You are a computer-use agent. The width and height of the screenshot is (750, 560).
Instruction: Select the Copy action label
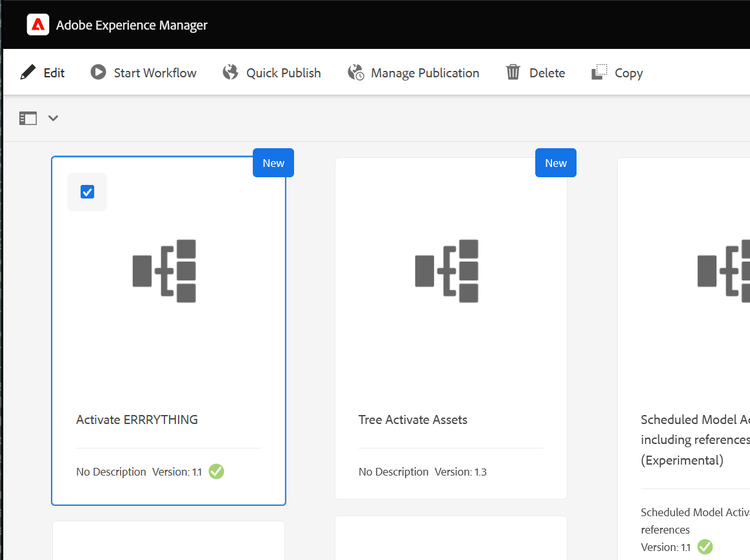click(629, 74)
